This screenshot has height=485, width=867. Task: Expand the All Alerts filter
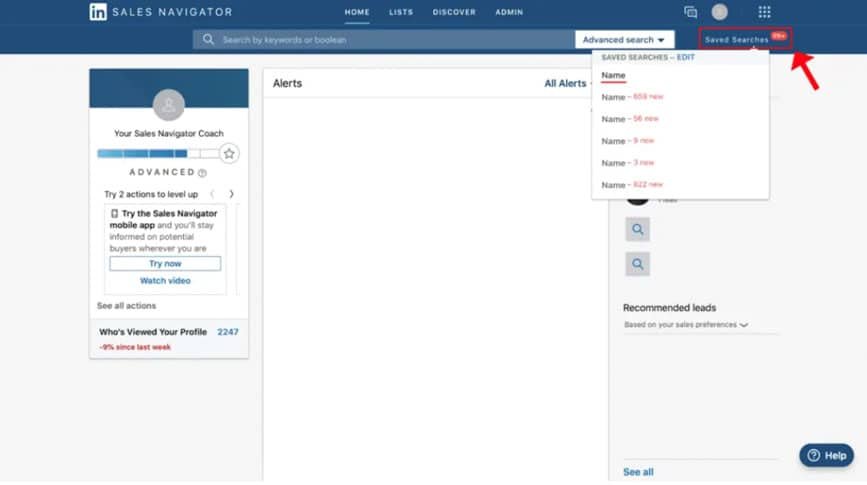coord(567,84)
